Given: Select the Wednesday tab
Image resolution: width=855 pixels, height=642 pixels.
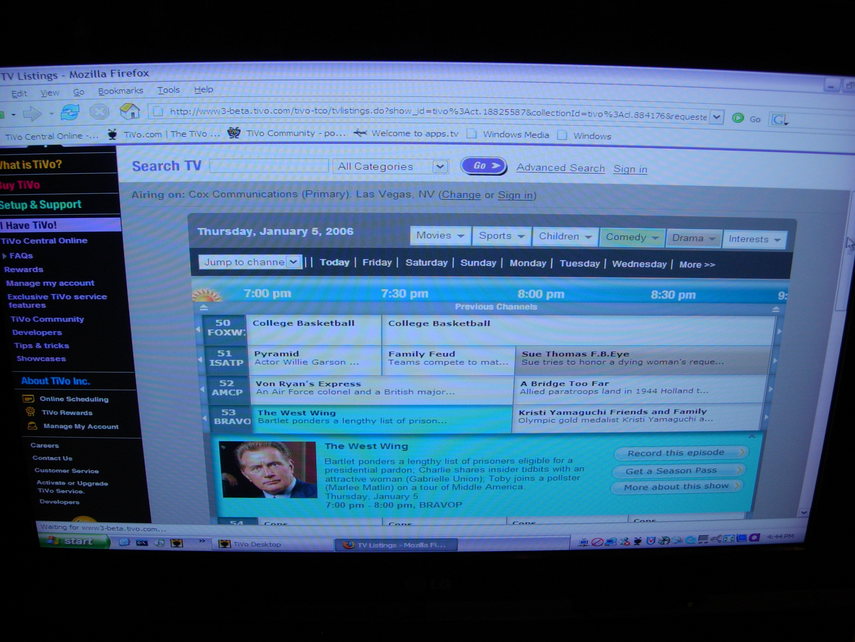Looking at the screenshot, I should (639, 264).
